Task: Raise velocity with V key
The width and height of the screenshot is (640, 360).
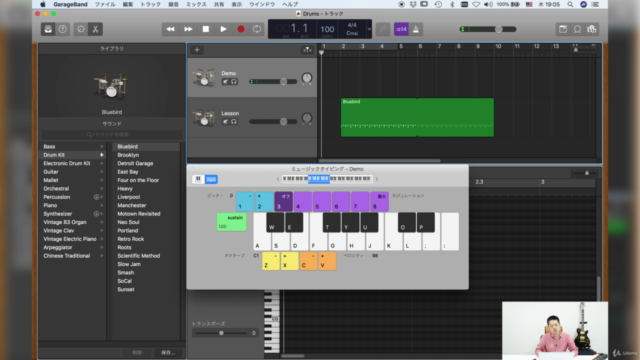Action: pyautogui.click(x=327, y=261)
